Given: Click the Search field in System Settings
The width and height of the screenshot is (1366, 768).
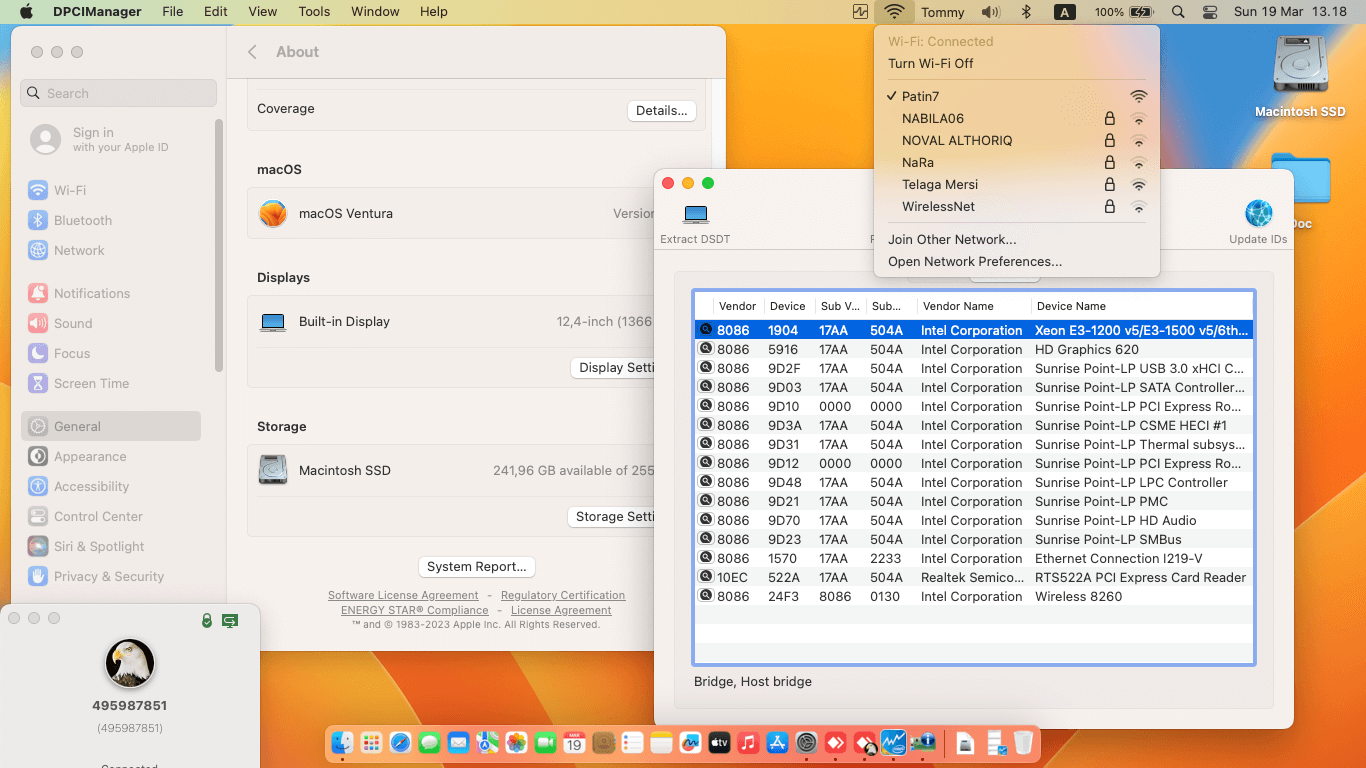Looking at the screenshot, I should click(118, 93).
